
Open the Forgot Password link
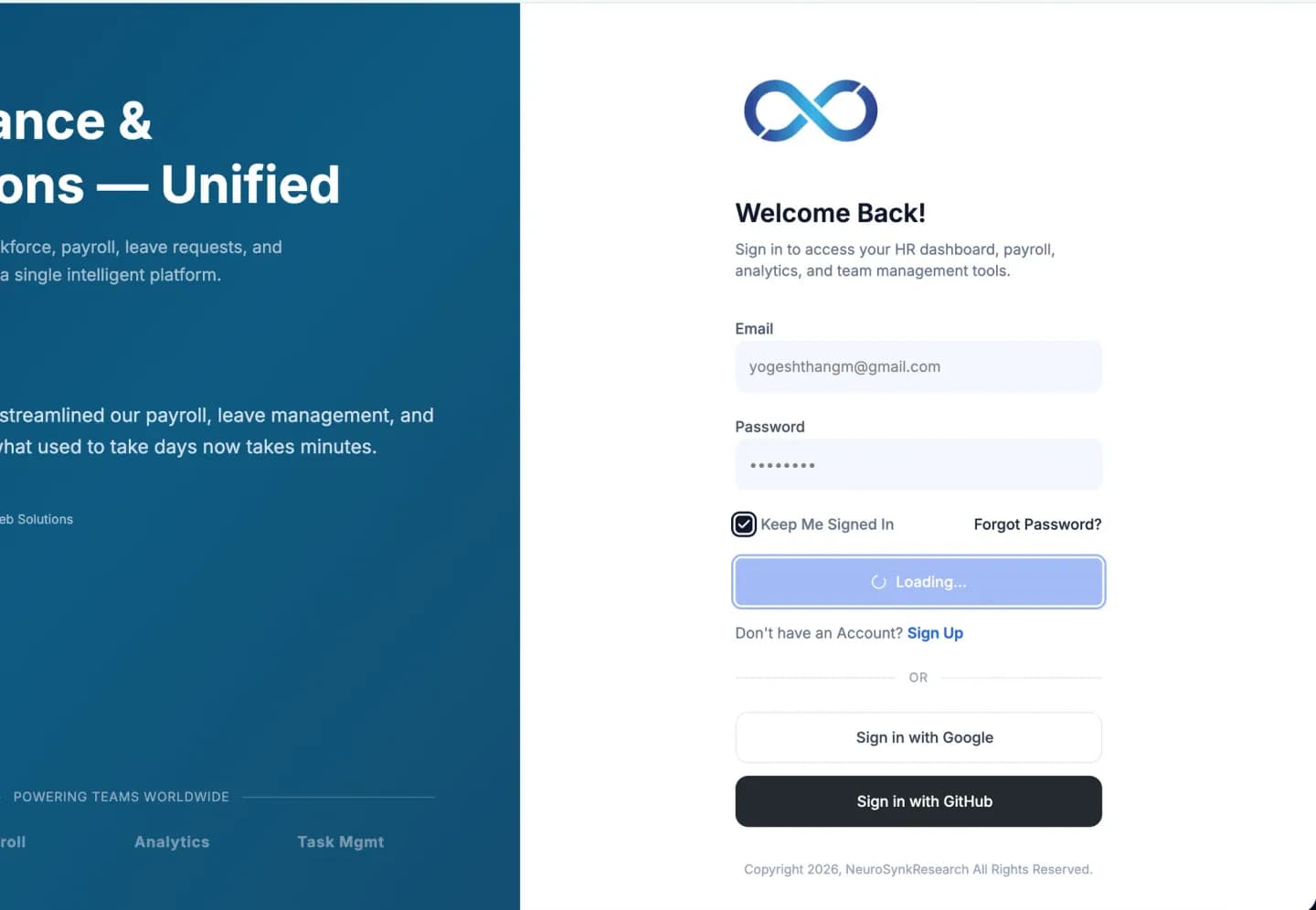pos(1037,524)
